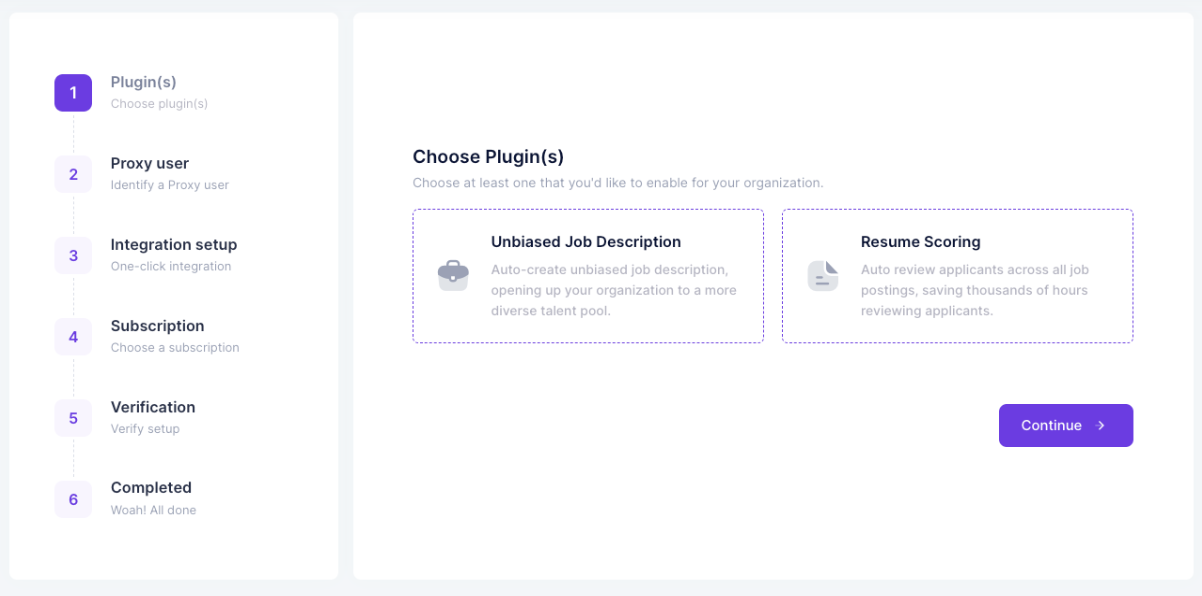This screenshot has width=1202, height=596.
Task: Select the Plugin(s) step label
Action: click(x=144, y=82)
